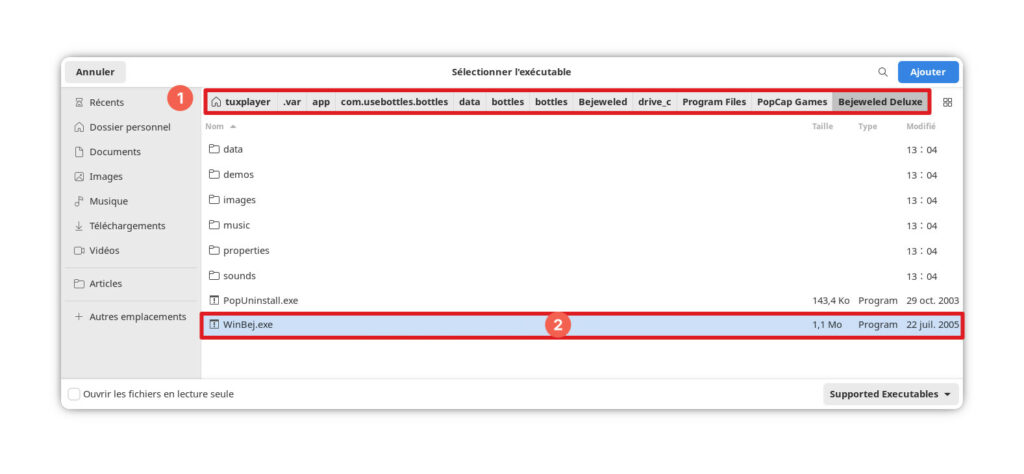Click the search magnifier icon in header

coord(882,72)
